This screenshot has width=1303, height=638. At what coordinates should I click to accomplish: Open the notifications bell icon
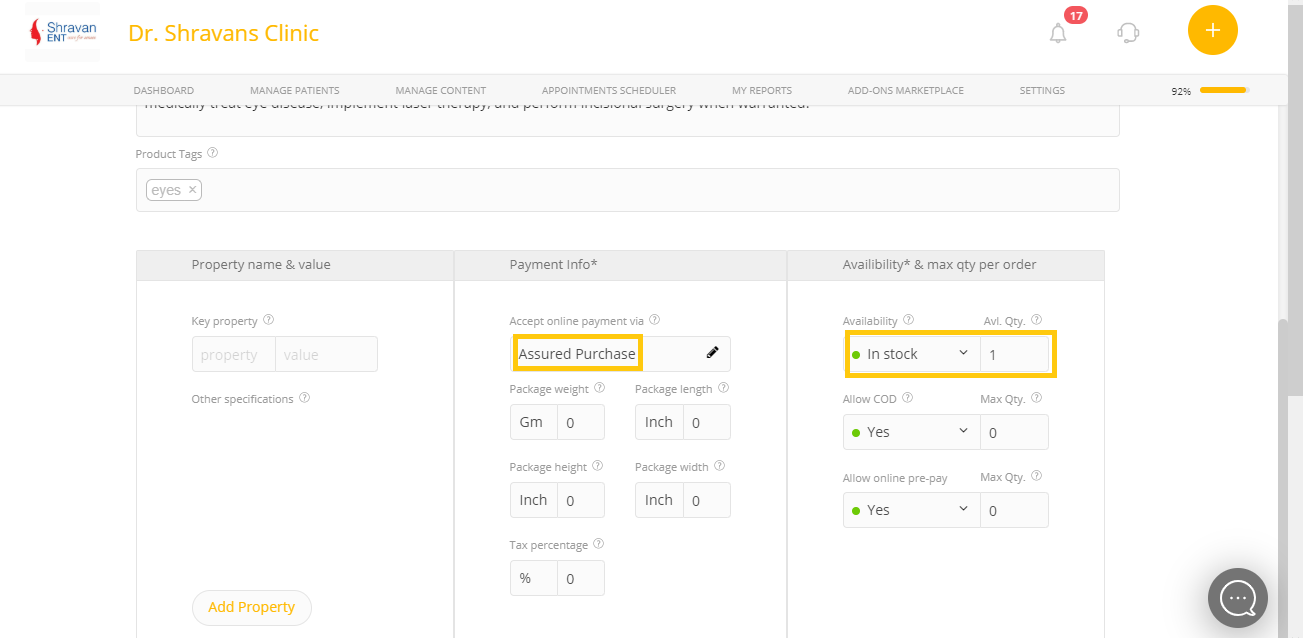tap(1058, 33)
